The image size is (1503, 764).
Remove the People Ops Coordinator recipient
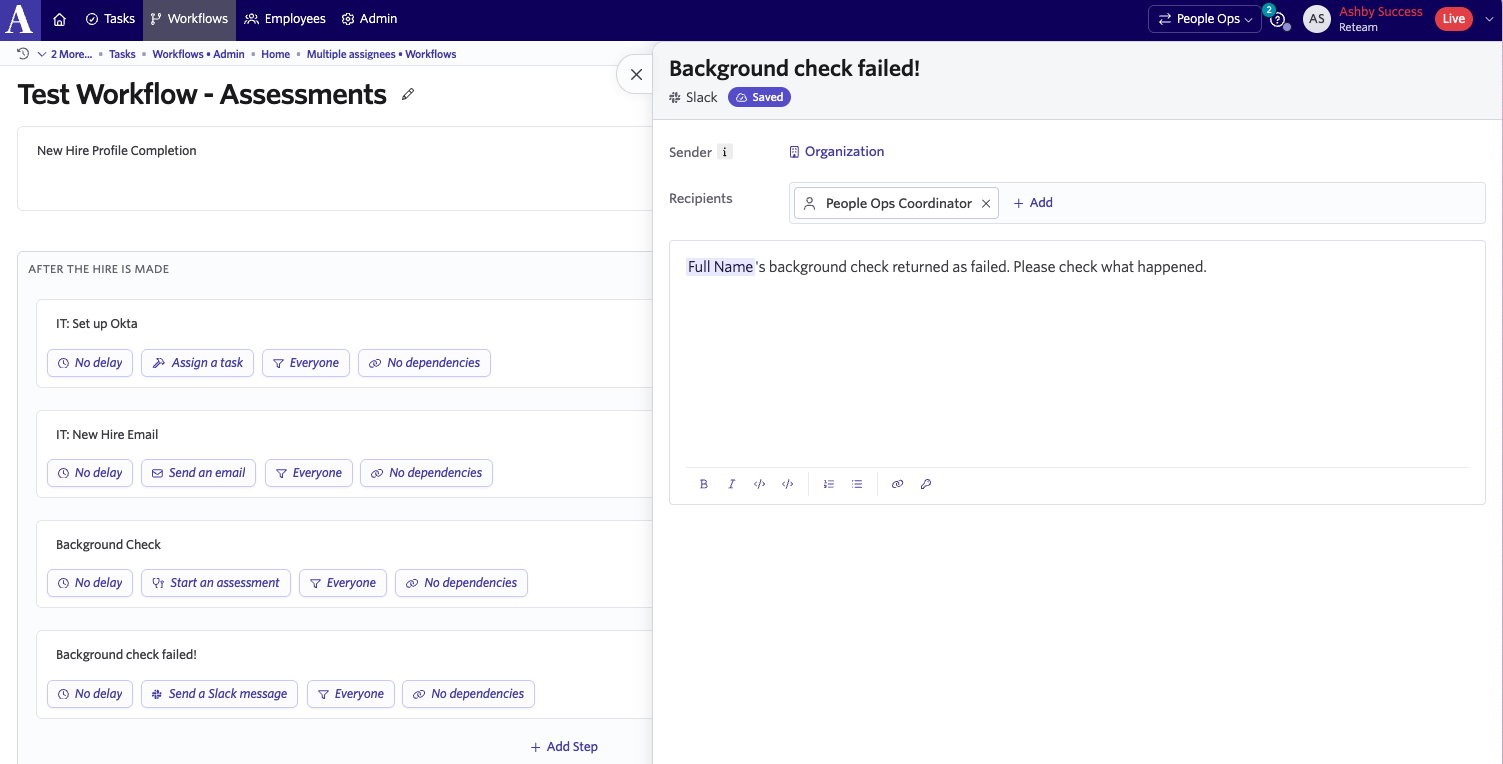pyautogui.click(x=986, y=203)
